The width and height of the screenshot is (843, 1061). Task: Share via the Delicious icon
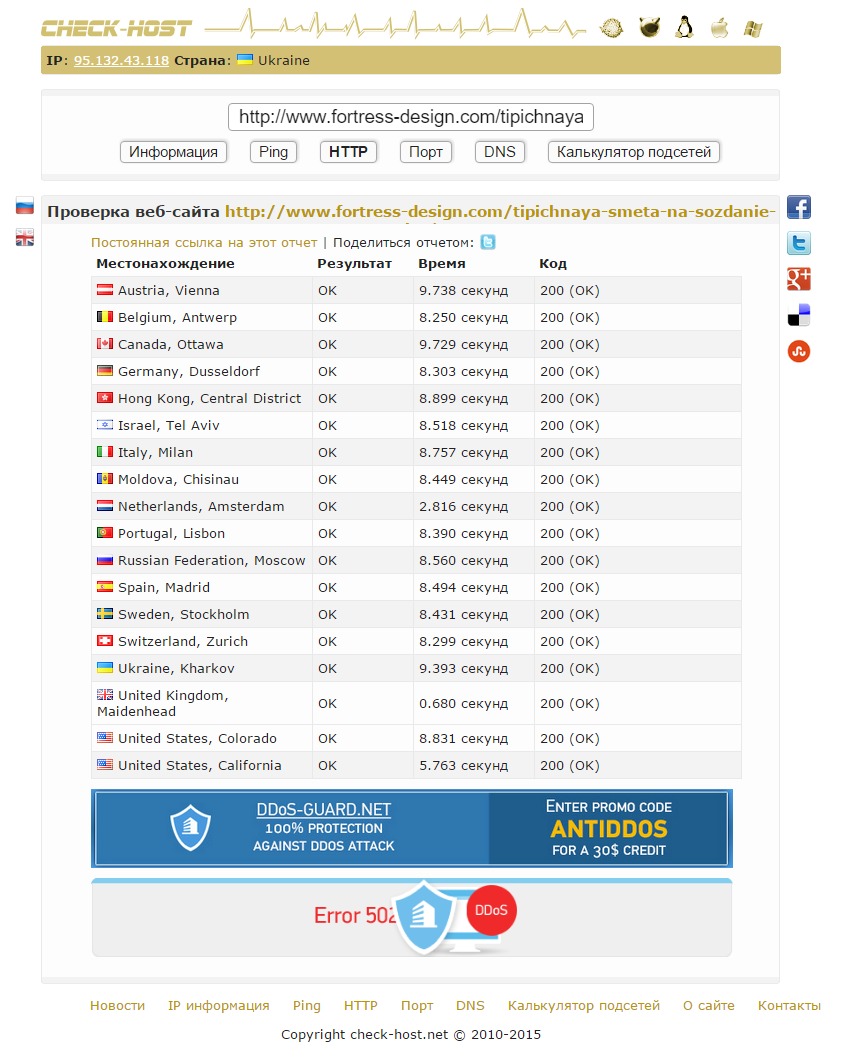[798, 315]
